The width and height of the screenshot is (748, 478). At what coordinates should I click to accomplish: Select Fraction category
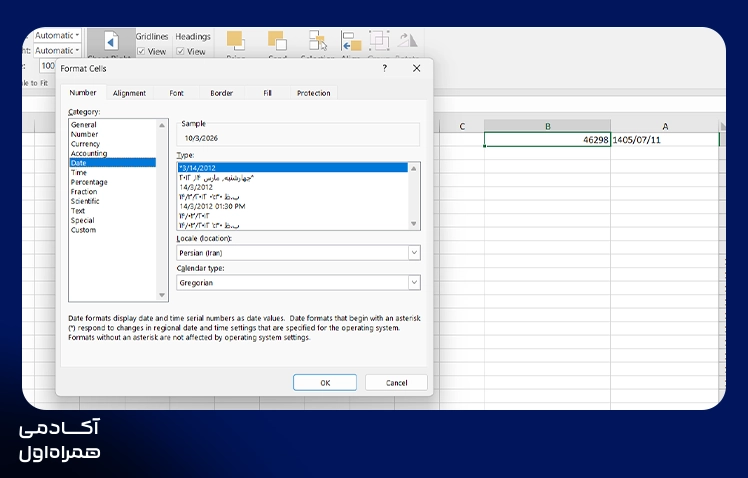[x=113, y=191]
